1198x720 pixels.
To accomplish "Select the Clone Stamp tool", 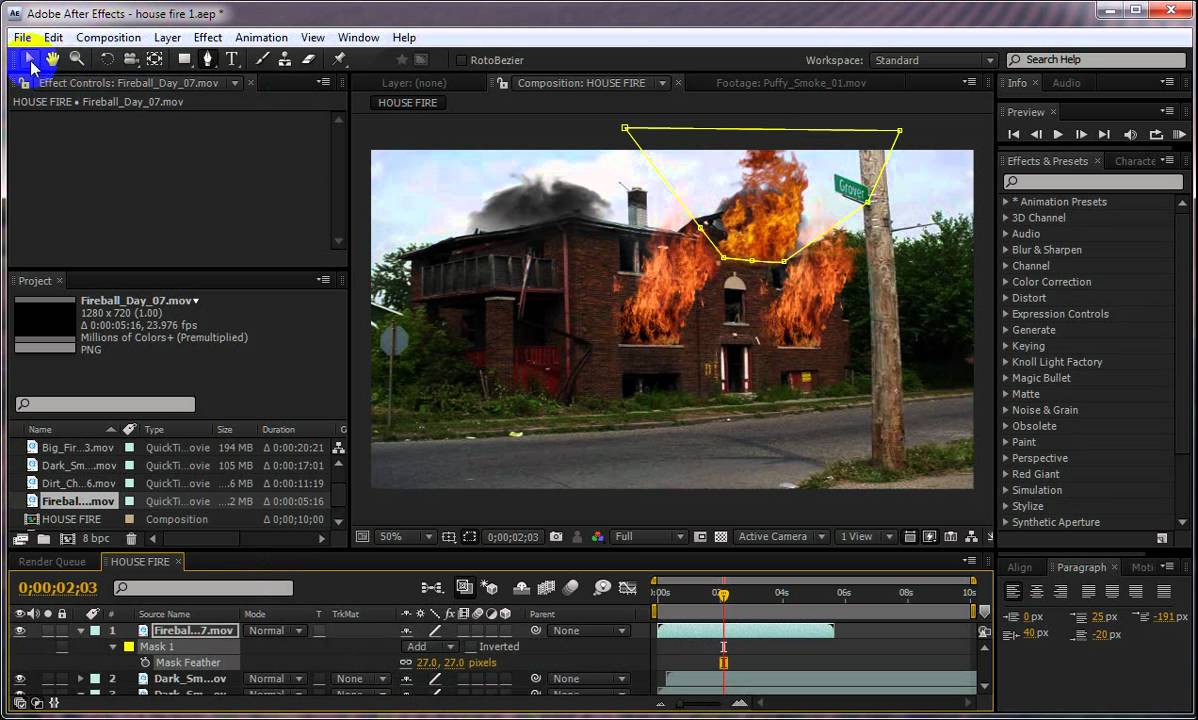I will (x=284, y=59).
